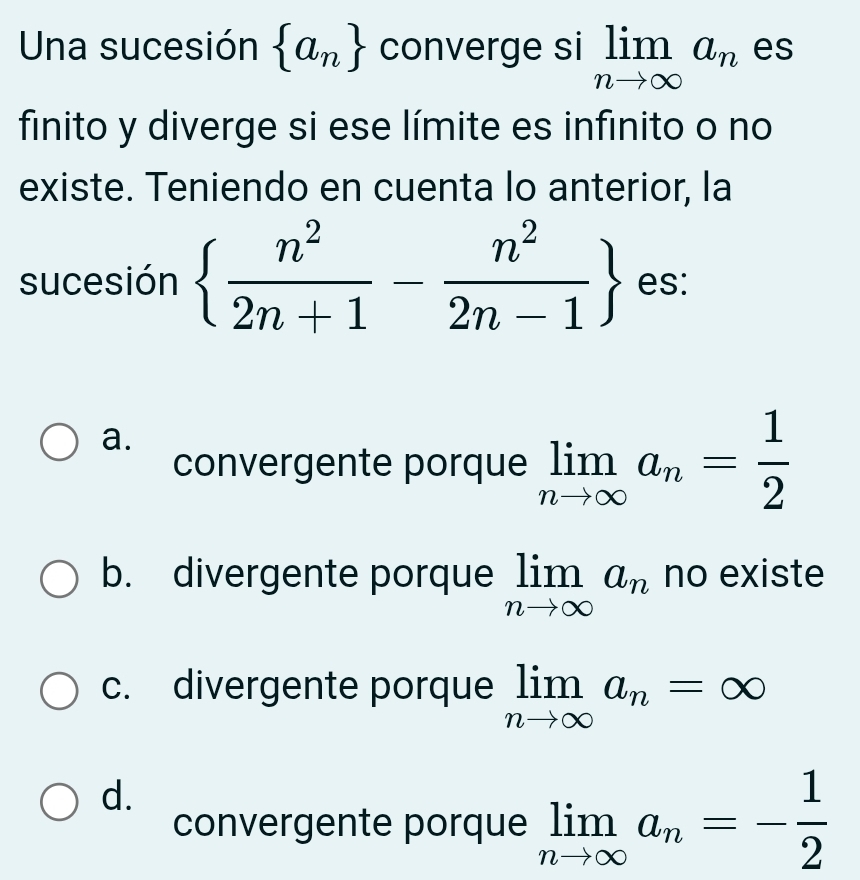Click "divergente porque" text in option c
860x880 pixels.
[x=332, y=688]
